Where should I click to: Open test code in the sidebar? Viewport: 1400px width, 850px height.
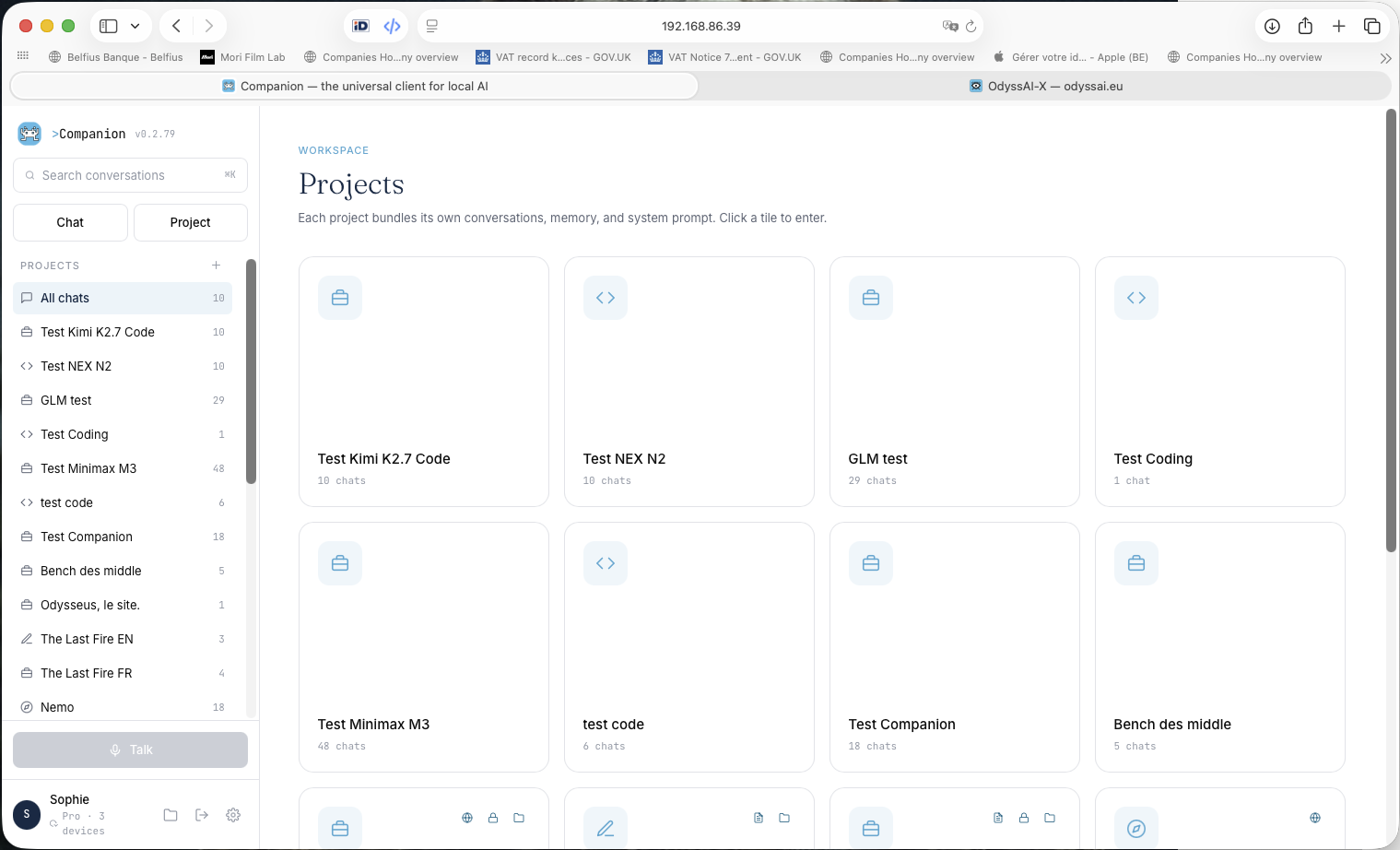pyautogui.click(x=123, y=502)
